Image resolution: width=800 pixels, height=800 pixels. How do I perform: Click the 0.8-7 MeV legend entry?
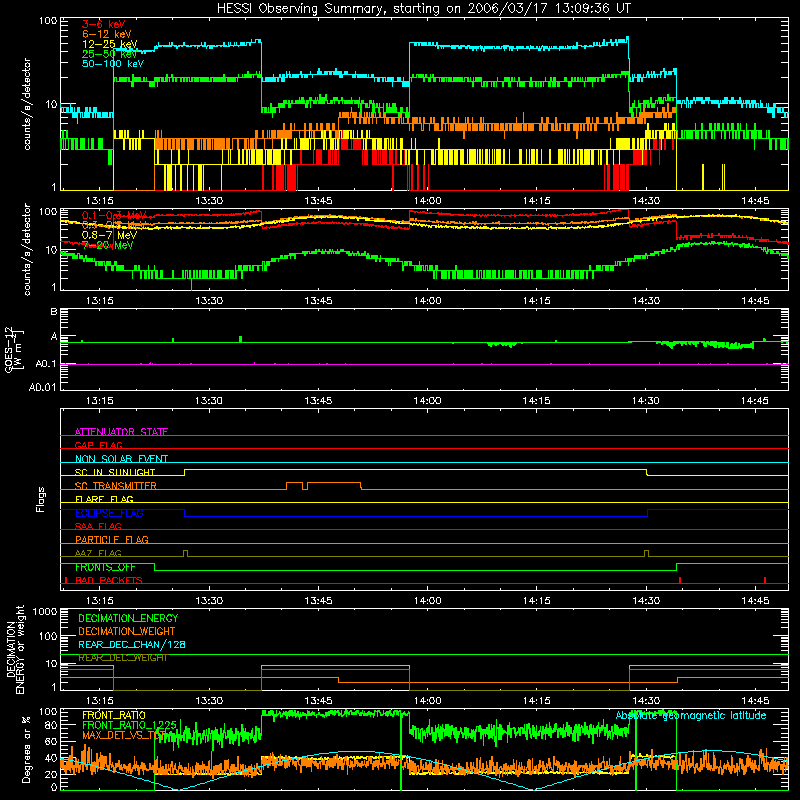point(109,235)
